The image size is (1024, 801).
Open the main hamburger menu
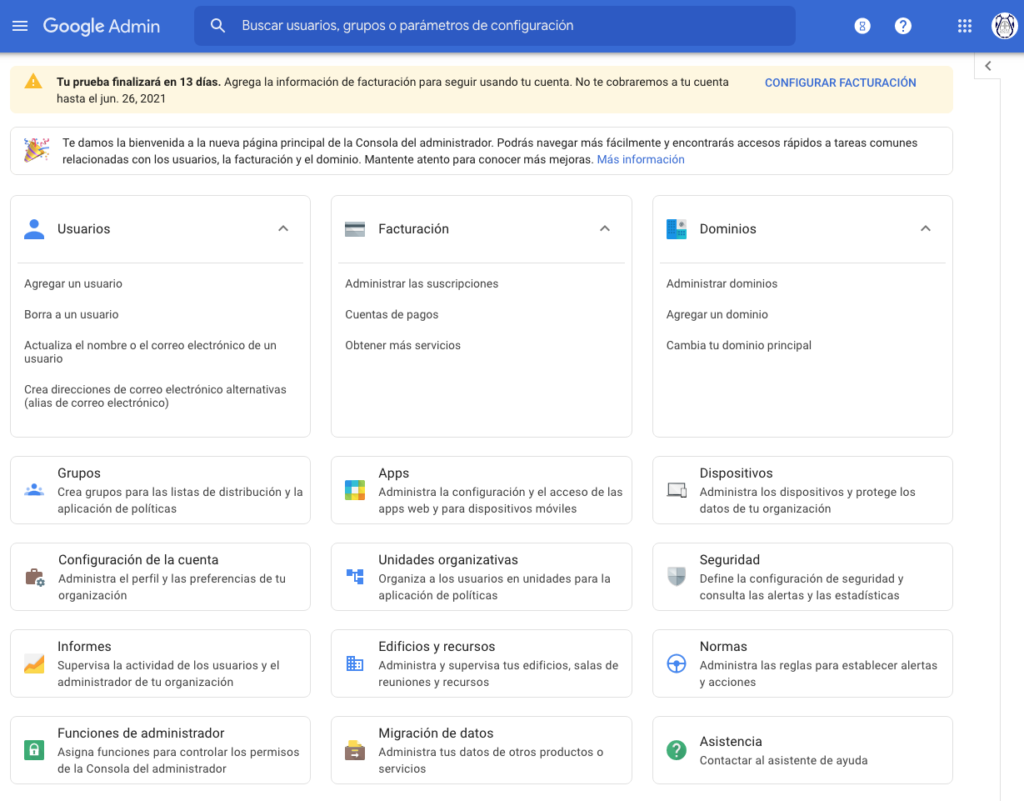[x=20, y=26]
